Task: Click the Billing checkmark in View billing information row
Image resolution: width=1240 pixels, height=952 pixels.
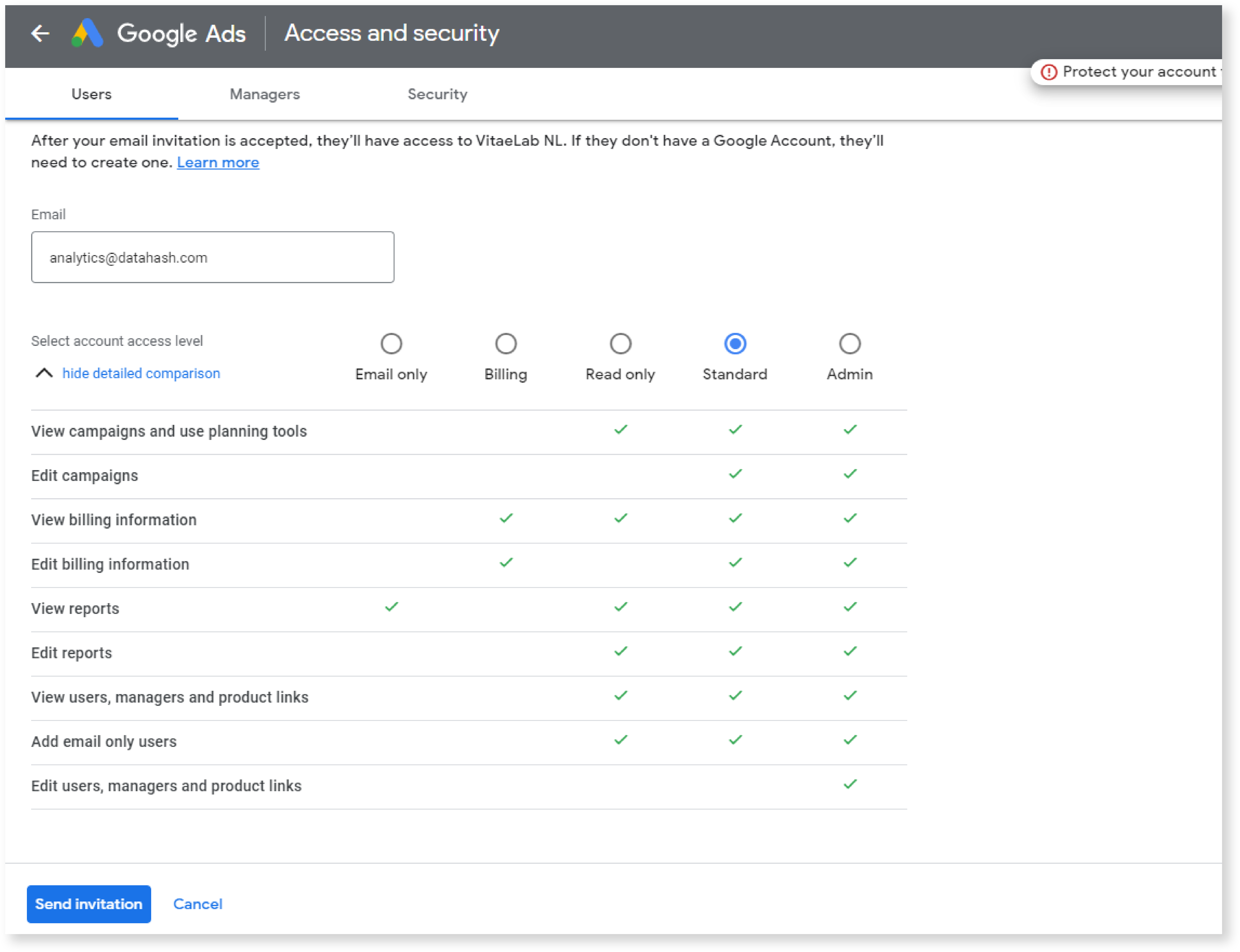Action: click(x=506, y=518)
